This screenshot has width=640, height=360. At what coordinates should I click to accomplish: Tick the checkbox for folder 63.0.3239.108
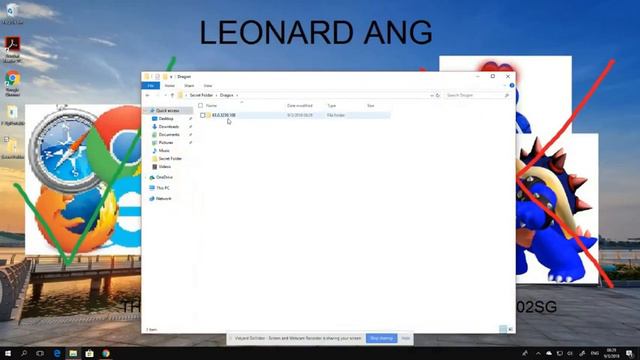(x=202, y=115)
